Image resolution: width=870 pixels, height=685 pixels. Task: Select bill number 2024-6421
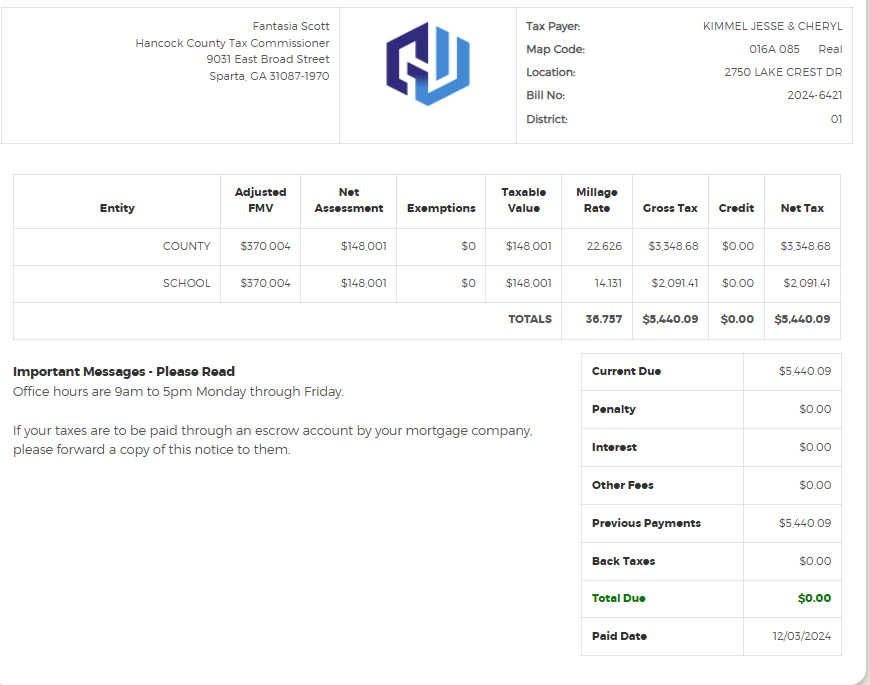click(x=814, y=95)
